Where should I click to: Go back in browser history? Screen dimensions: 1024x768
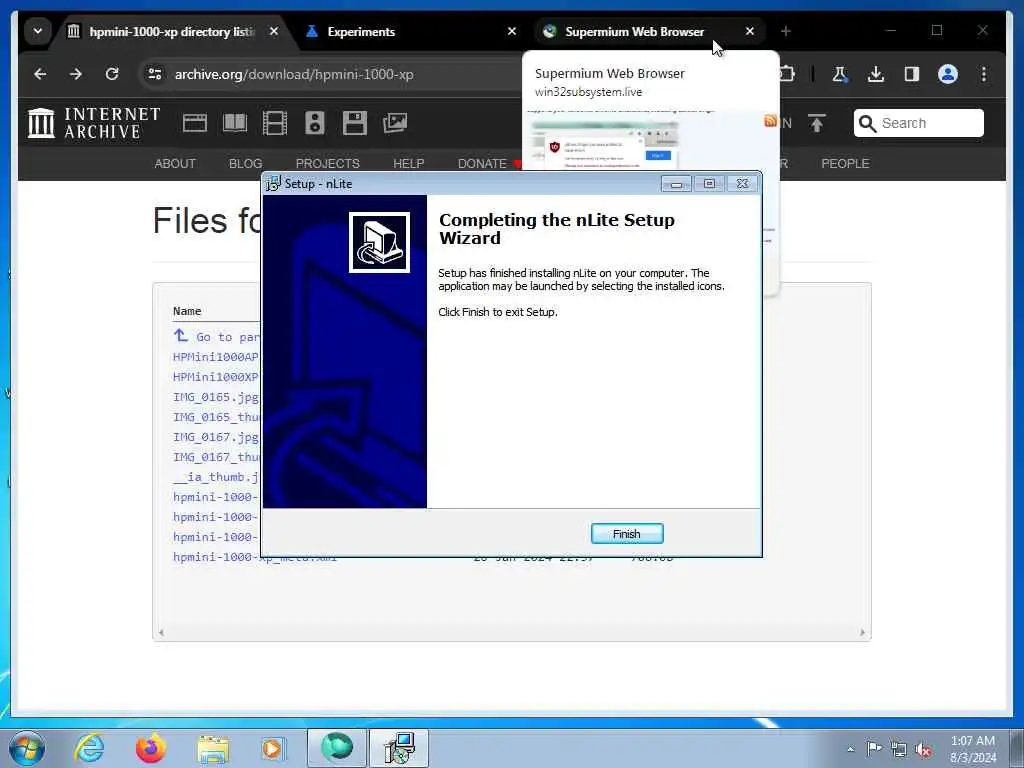click(40, 74)
